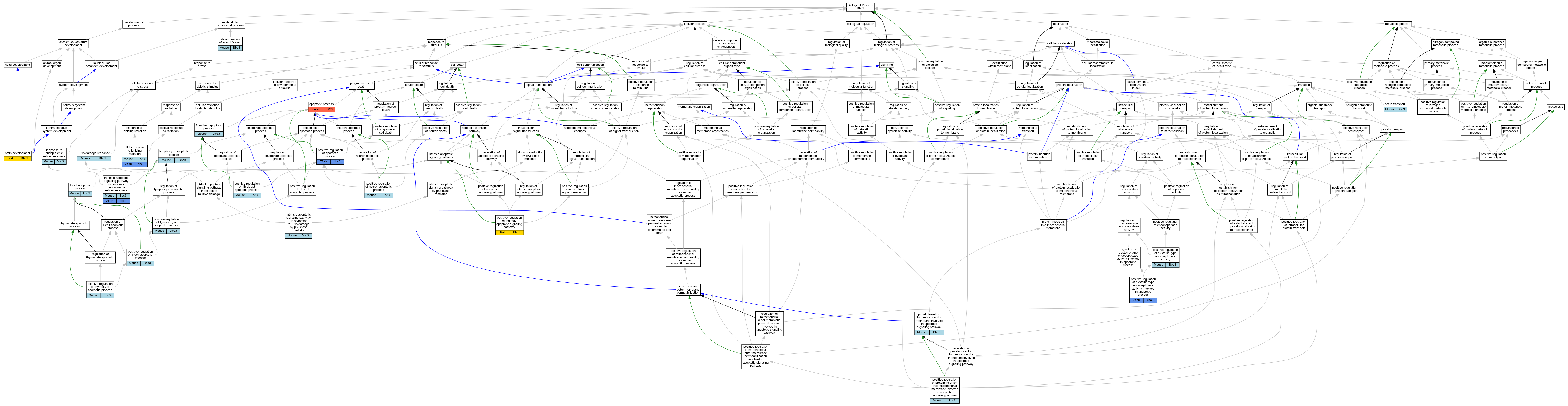Select the 'protein transport' node
The width and height of the screenshot is (1568, 406).
(x=1392, y=129)
